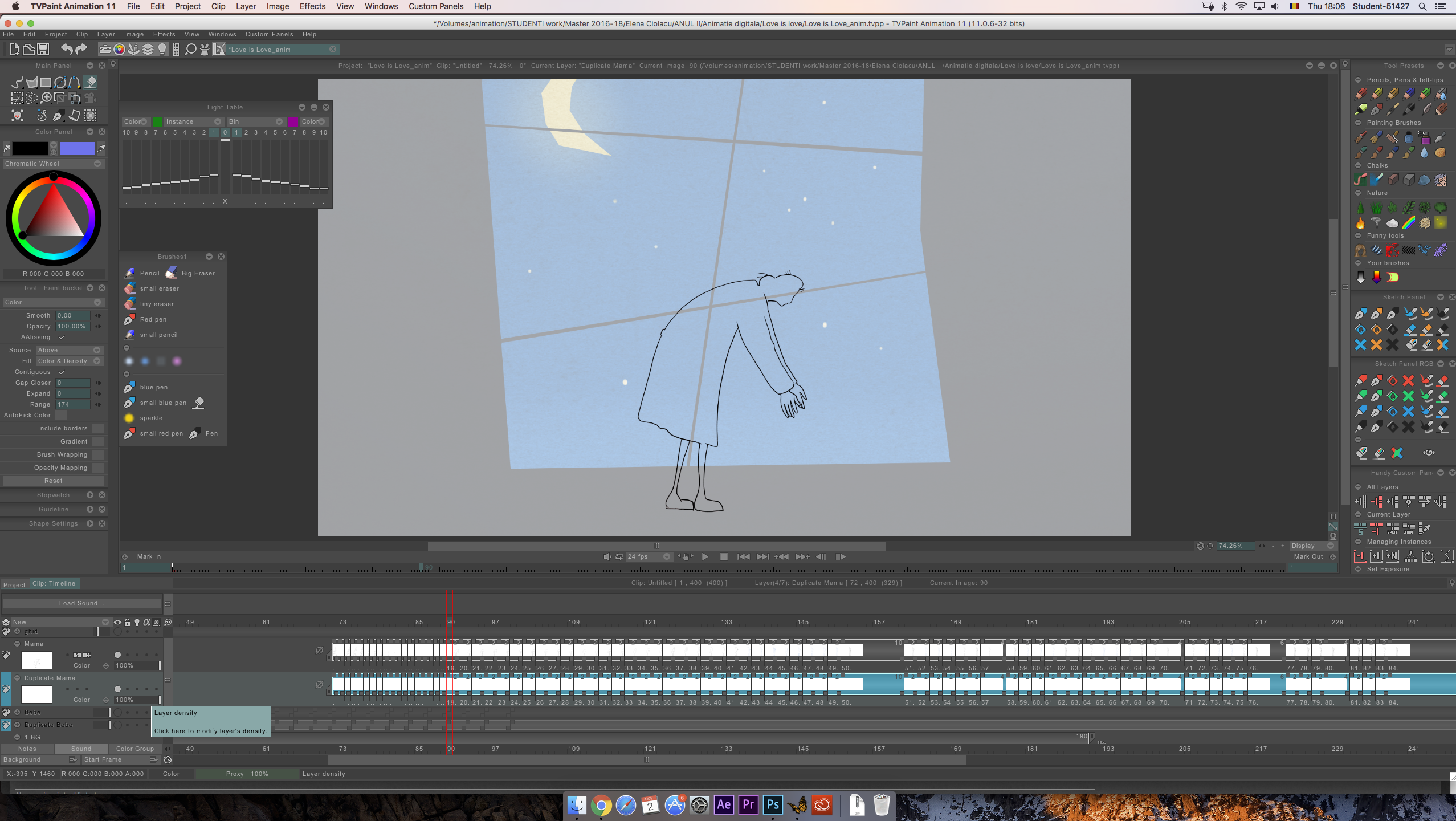Image resolution: width=1456 pixels, height=821 pixels.
Task: Click the green color swatch in Light Table
Action: click(x=157, y=122)
